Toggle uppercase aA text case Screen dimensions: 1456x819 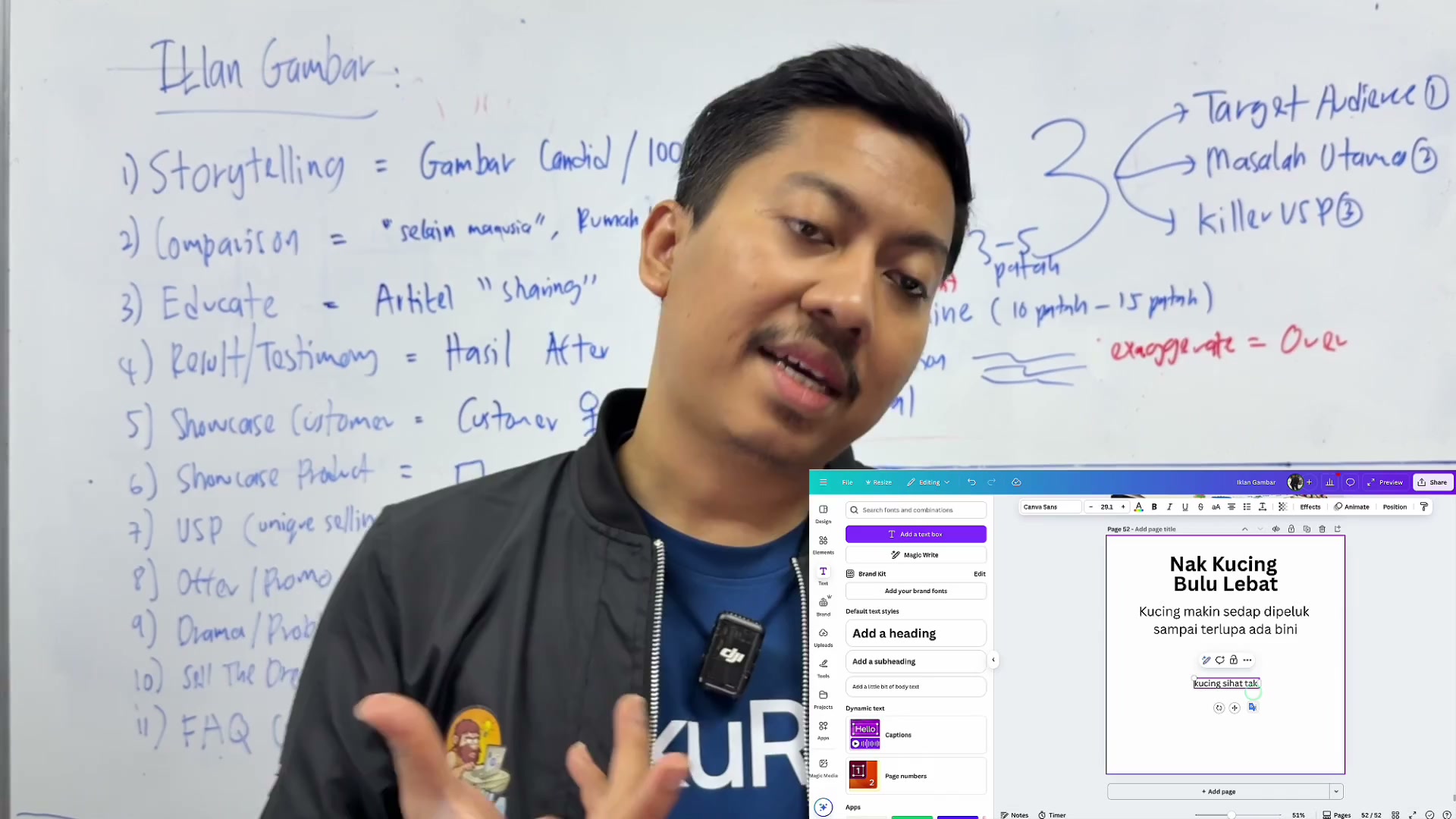point(1216,507)
